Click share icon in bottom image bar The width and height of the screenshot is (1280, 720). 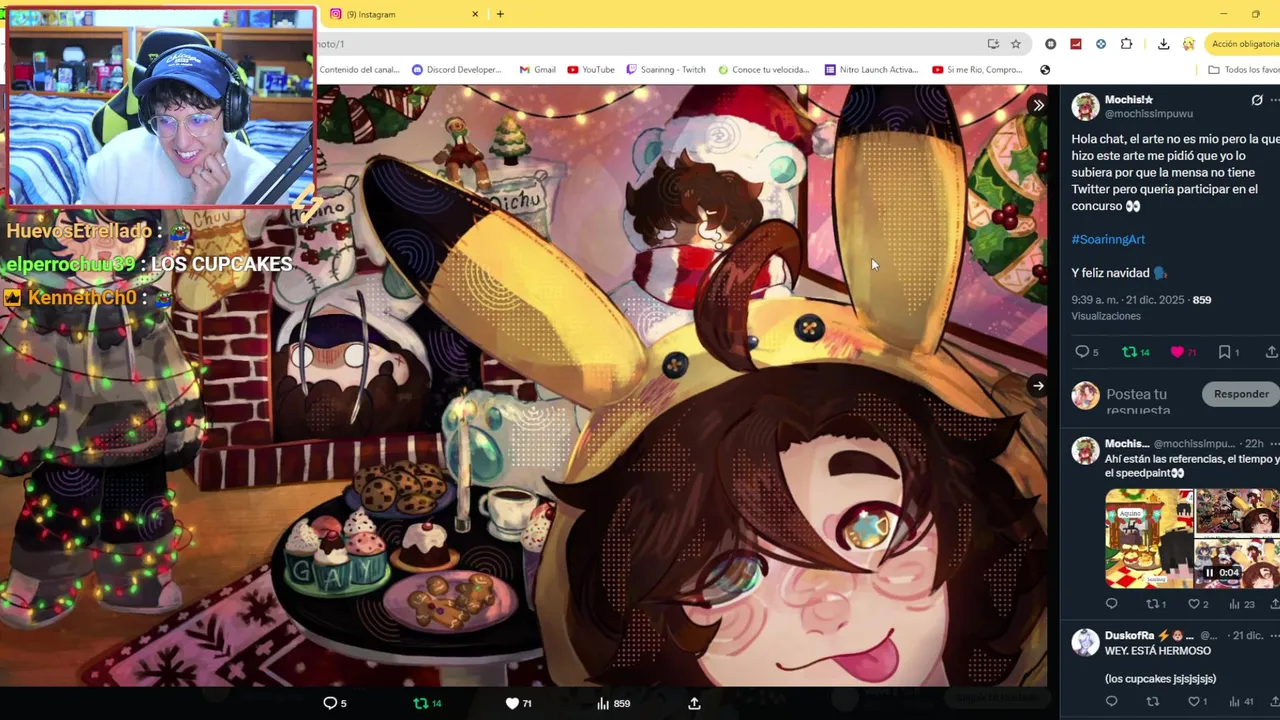(x=694, y=704)
